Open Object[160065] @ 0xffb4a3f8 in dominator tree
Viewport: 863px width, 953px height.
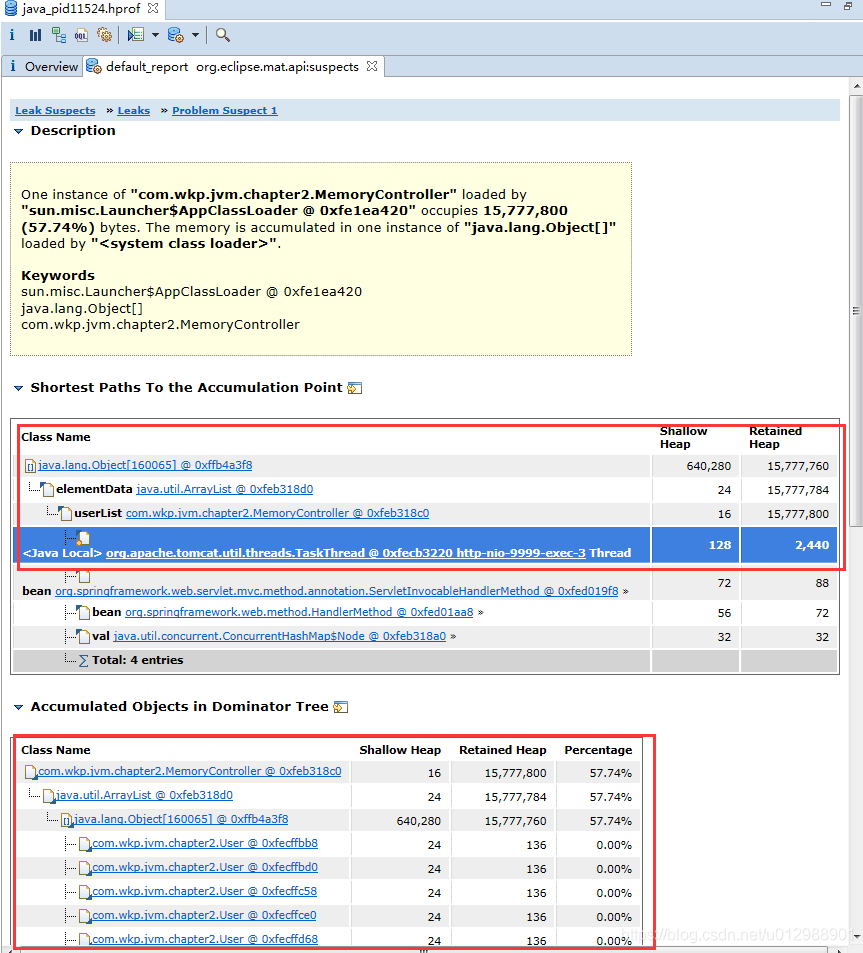(181, 819)
